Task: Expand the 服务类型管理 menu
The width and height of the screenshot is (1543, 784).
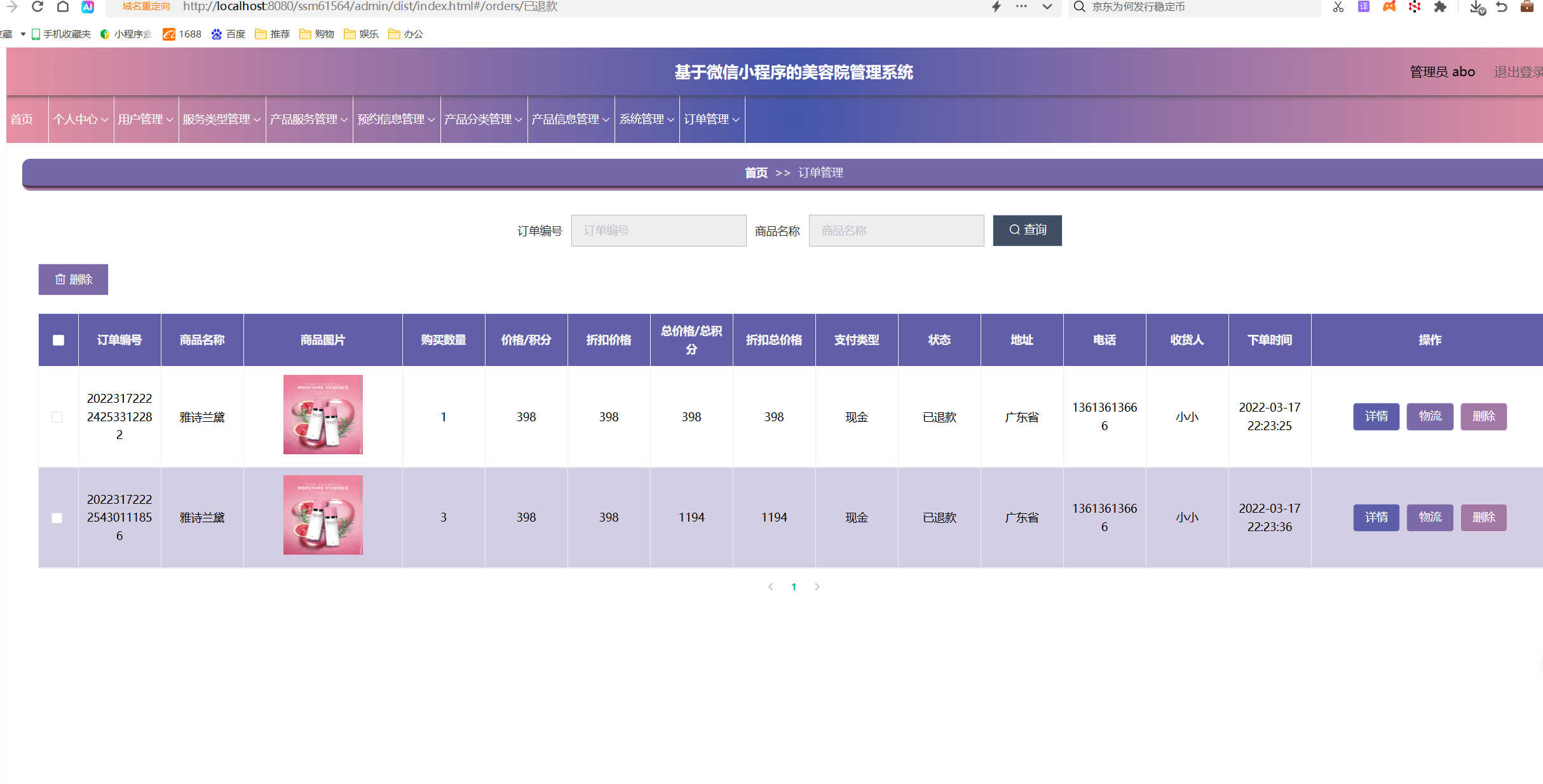Action: point(222,119)
